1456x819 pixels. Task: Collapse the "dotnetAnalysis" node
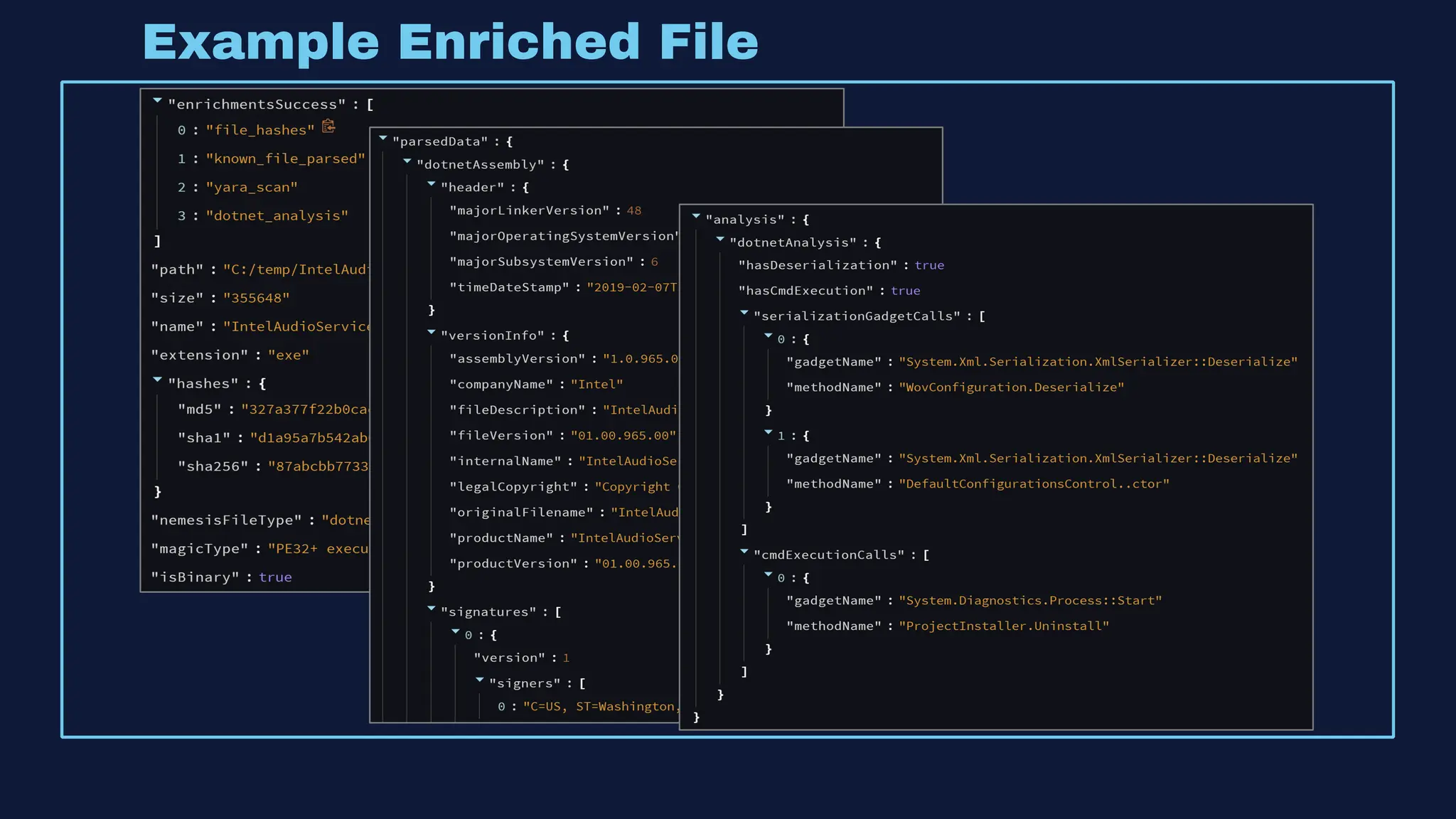click(x=720, y=240)
